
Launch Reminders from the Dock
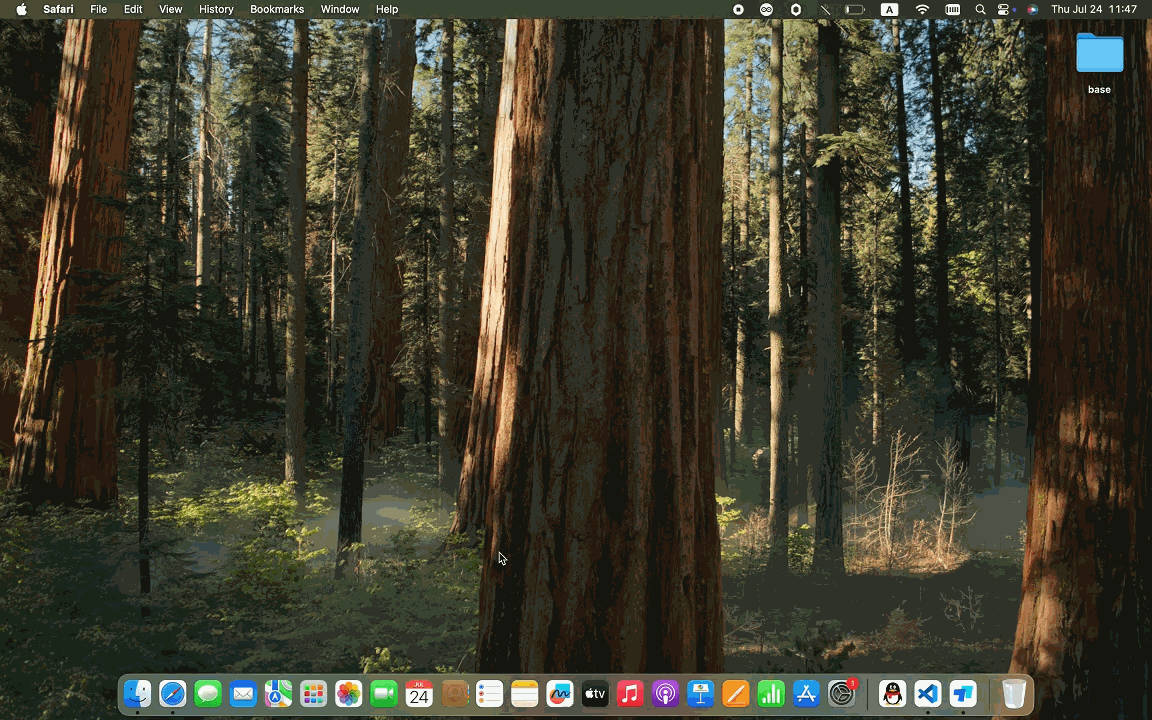[x=489, y=694]
